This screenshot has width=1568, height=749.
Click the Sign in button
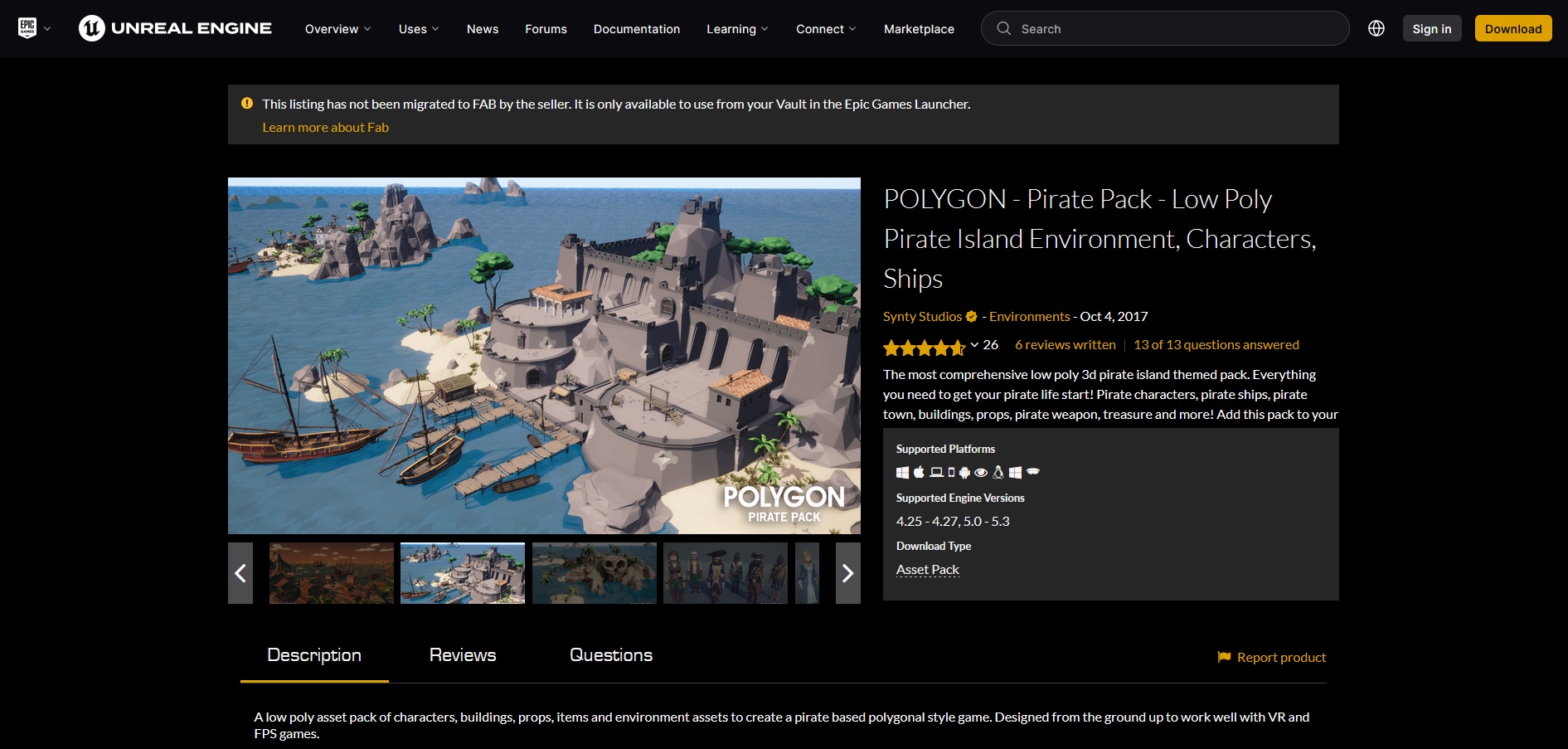[x=1432, y=28]
